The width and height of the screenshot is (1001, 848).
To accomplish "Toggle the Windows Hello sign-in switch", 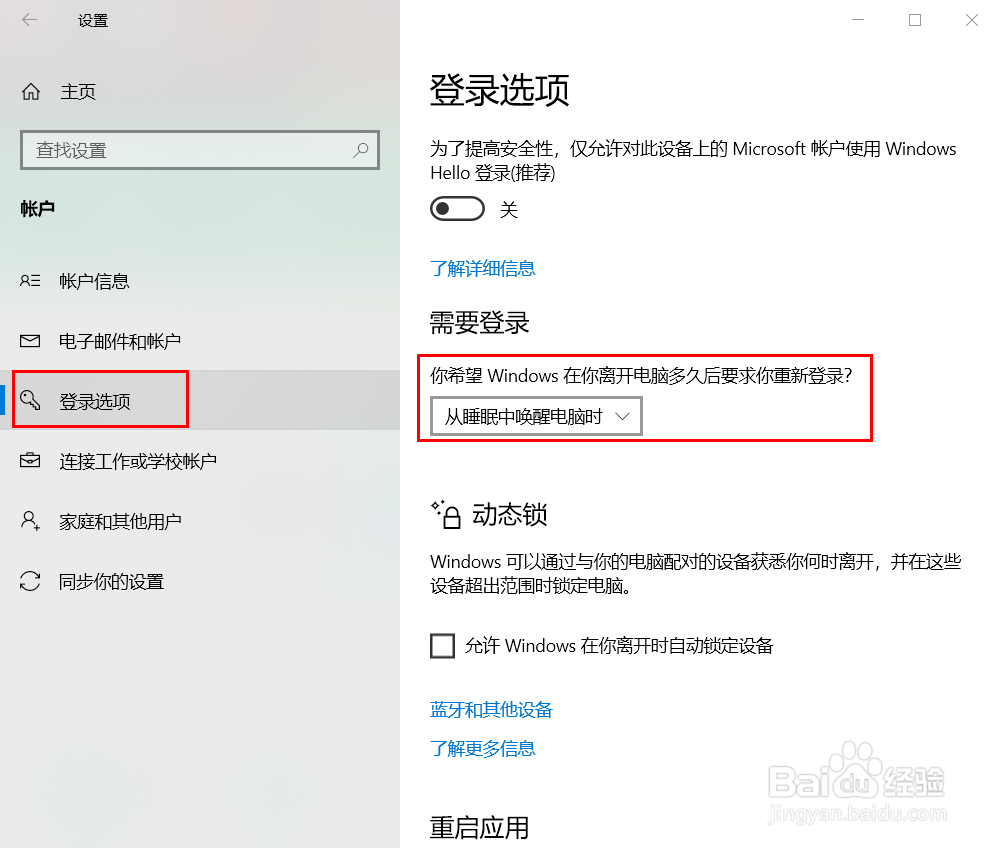I will [457, 209].
